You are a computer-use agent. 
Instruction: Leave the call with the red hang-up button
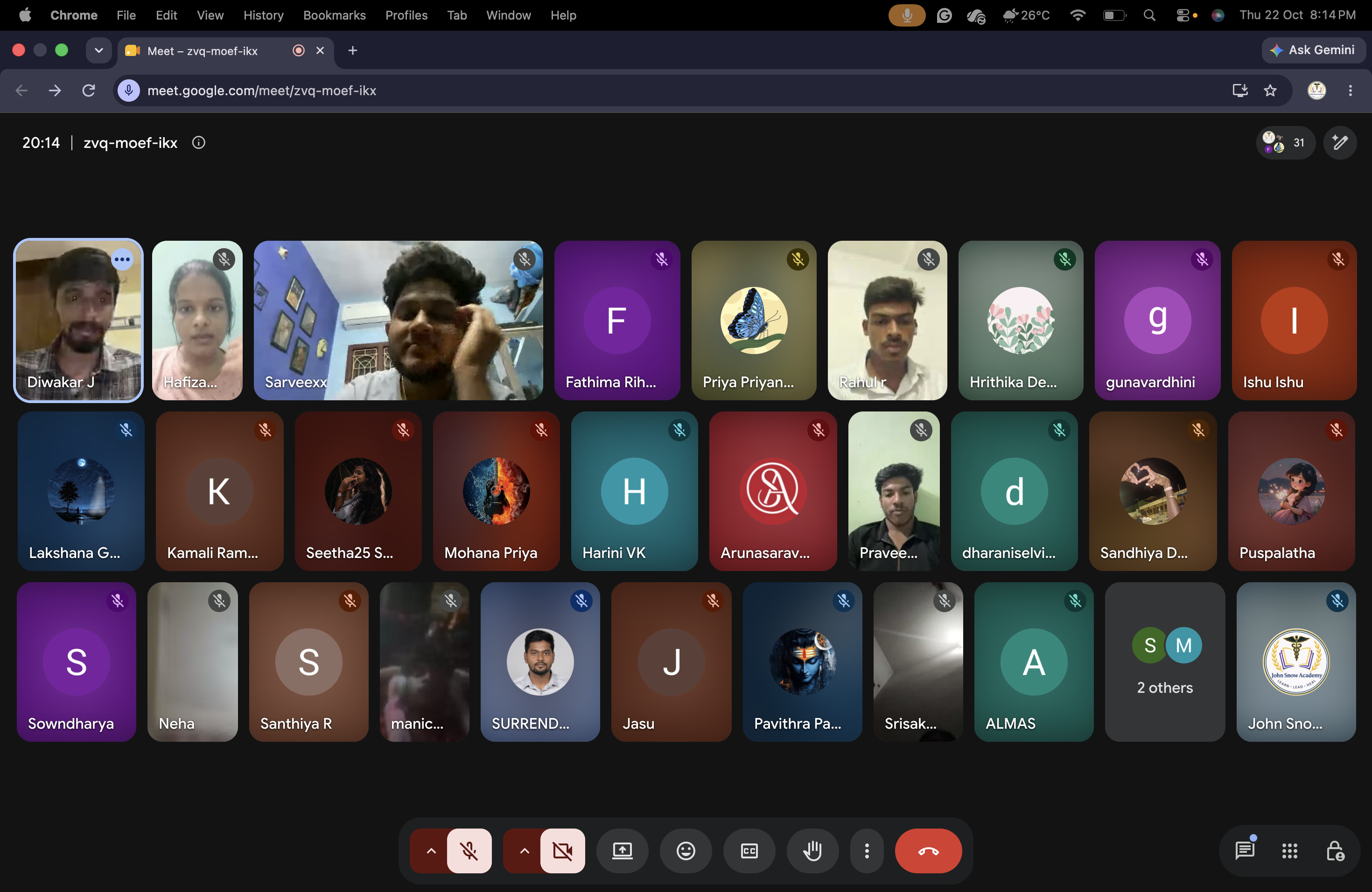point(928,850)
